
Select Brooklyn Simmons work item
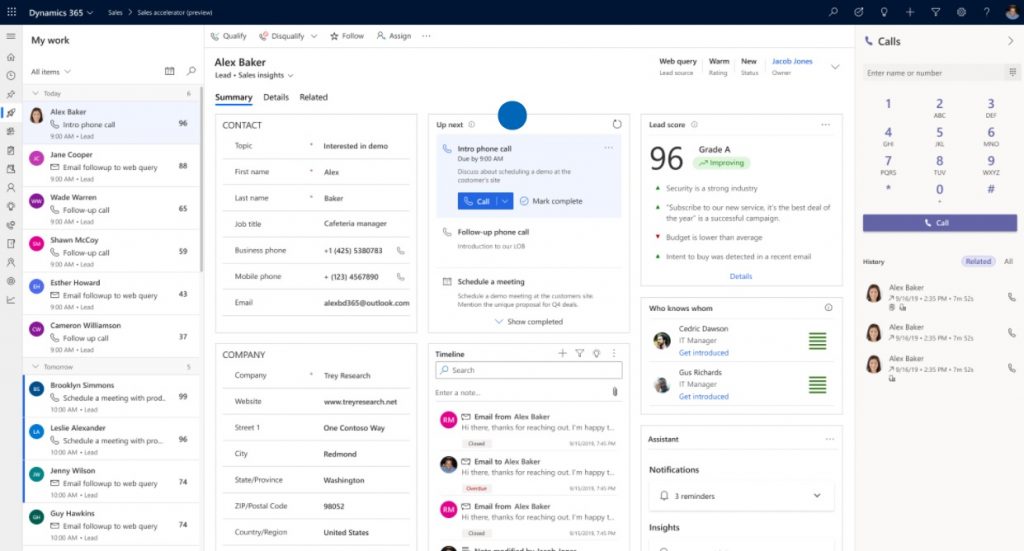pos(112,396)
